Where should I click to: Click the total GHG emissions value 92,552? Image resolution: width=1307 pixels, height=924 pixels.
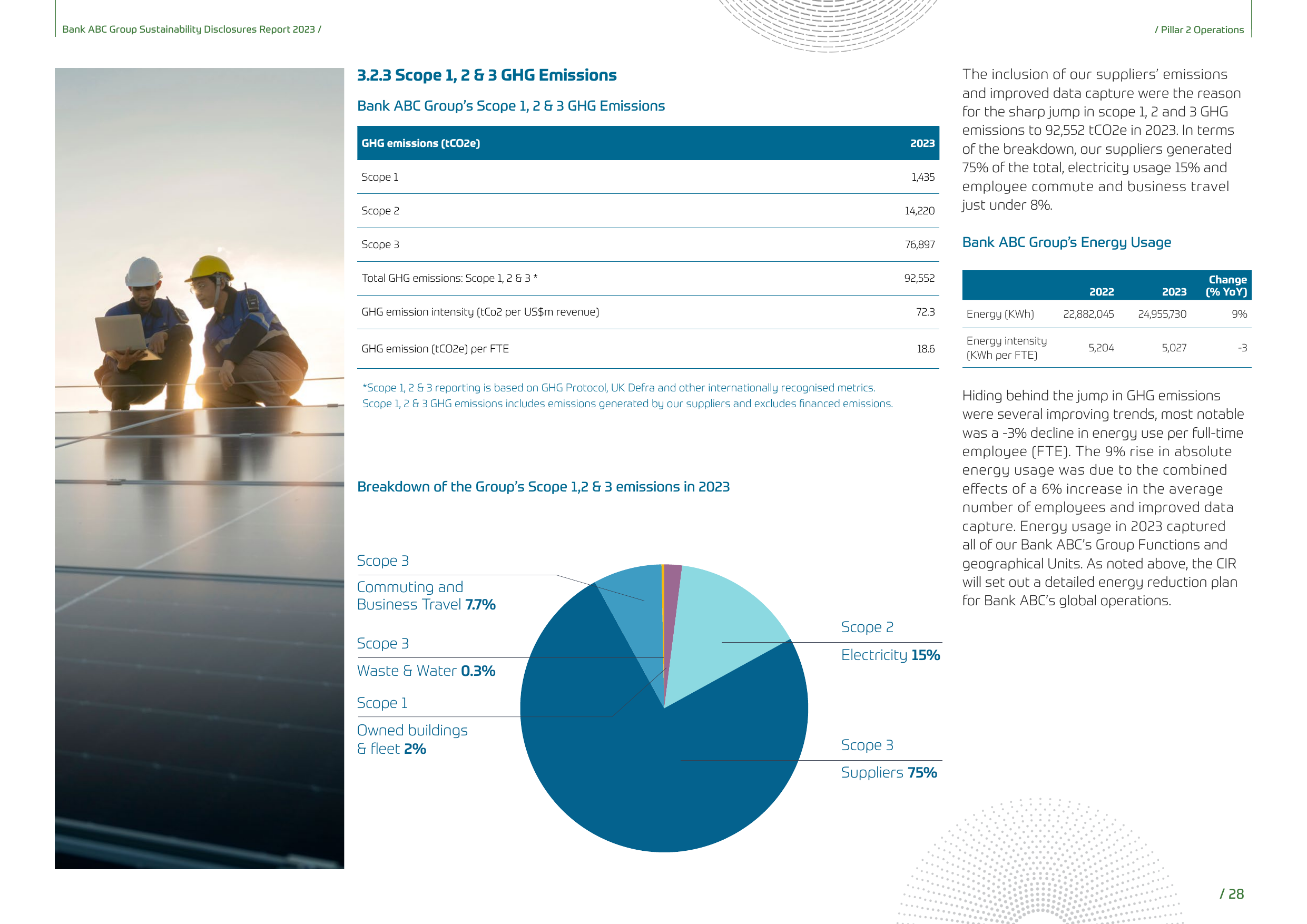coord(919,278)
